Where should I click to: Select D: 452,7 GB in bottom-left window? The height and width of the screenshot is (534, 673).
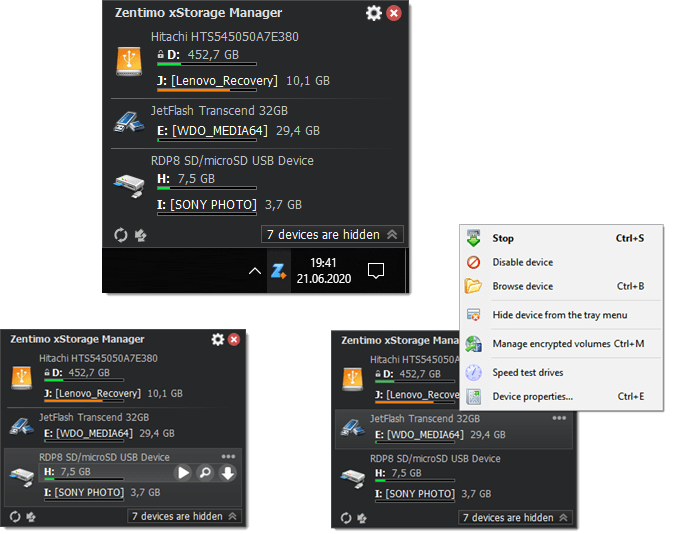(x=77, y=373)
